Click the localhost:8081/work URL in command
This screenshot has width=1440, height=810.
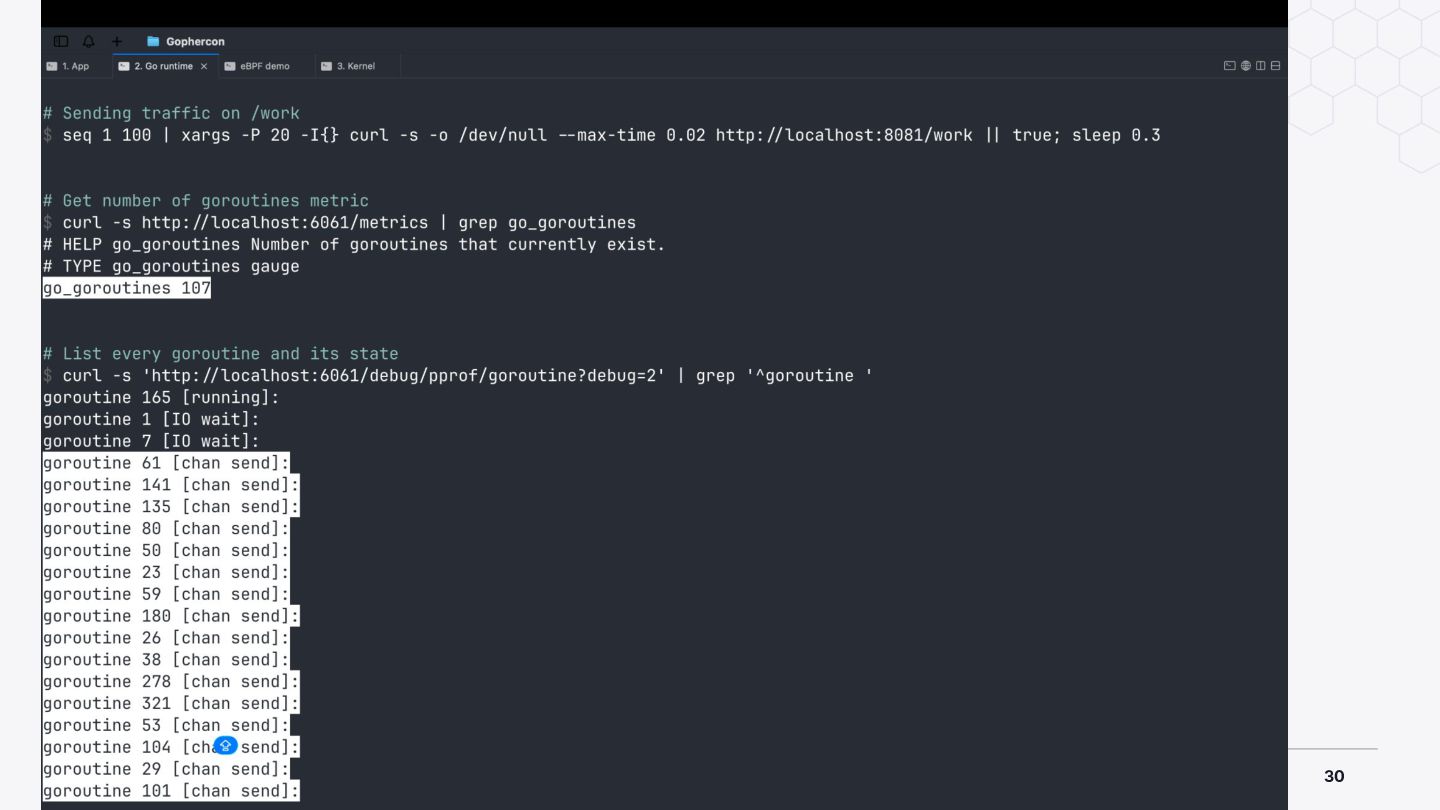click(843, 134)
